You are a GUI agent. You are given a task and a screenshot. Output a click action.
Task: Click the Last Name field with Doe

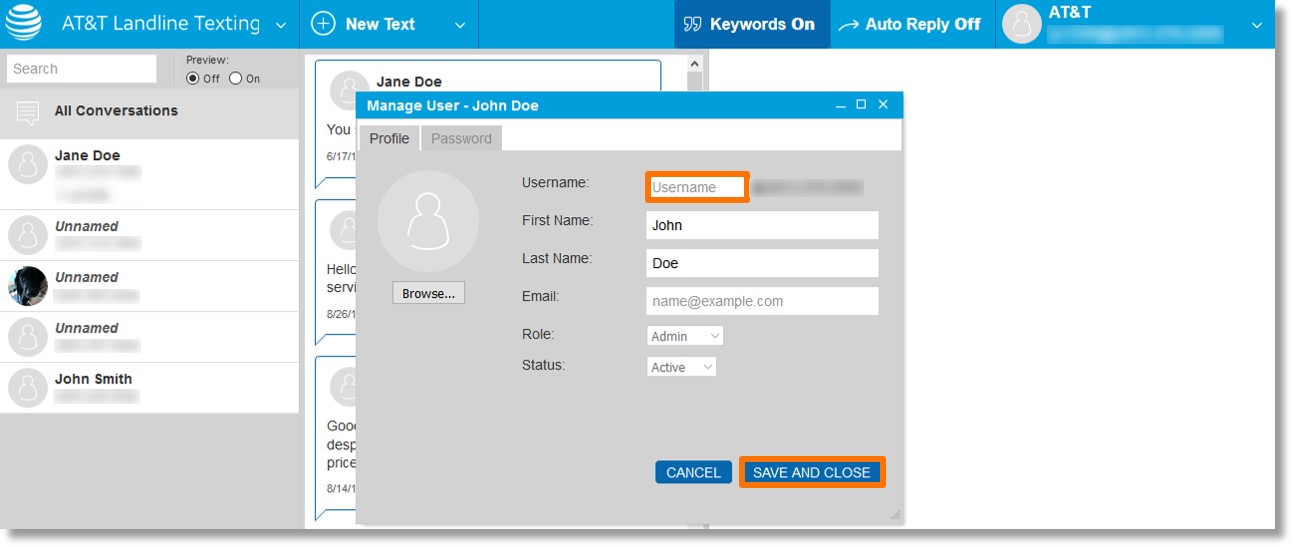762,263
